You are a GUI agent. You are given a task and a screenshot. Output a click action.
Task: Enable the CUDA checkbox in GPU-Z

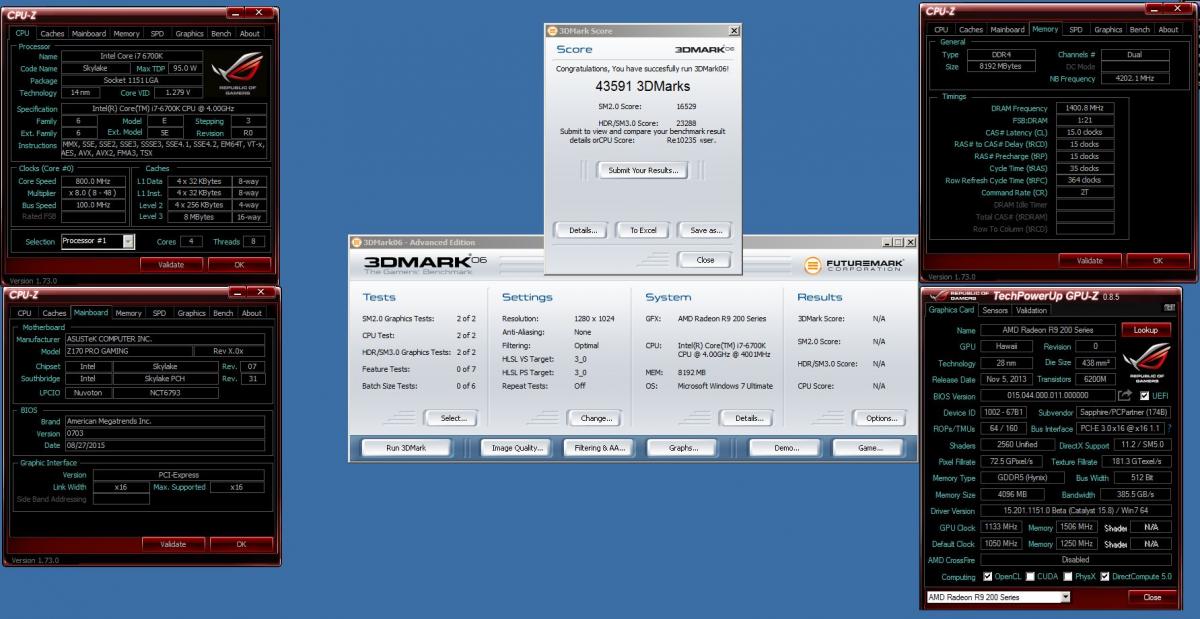point(1029,577)
